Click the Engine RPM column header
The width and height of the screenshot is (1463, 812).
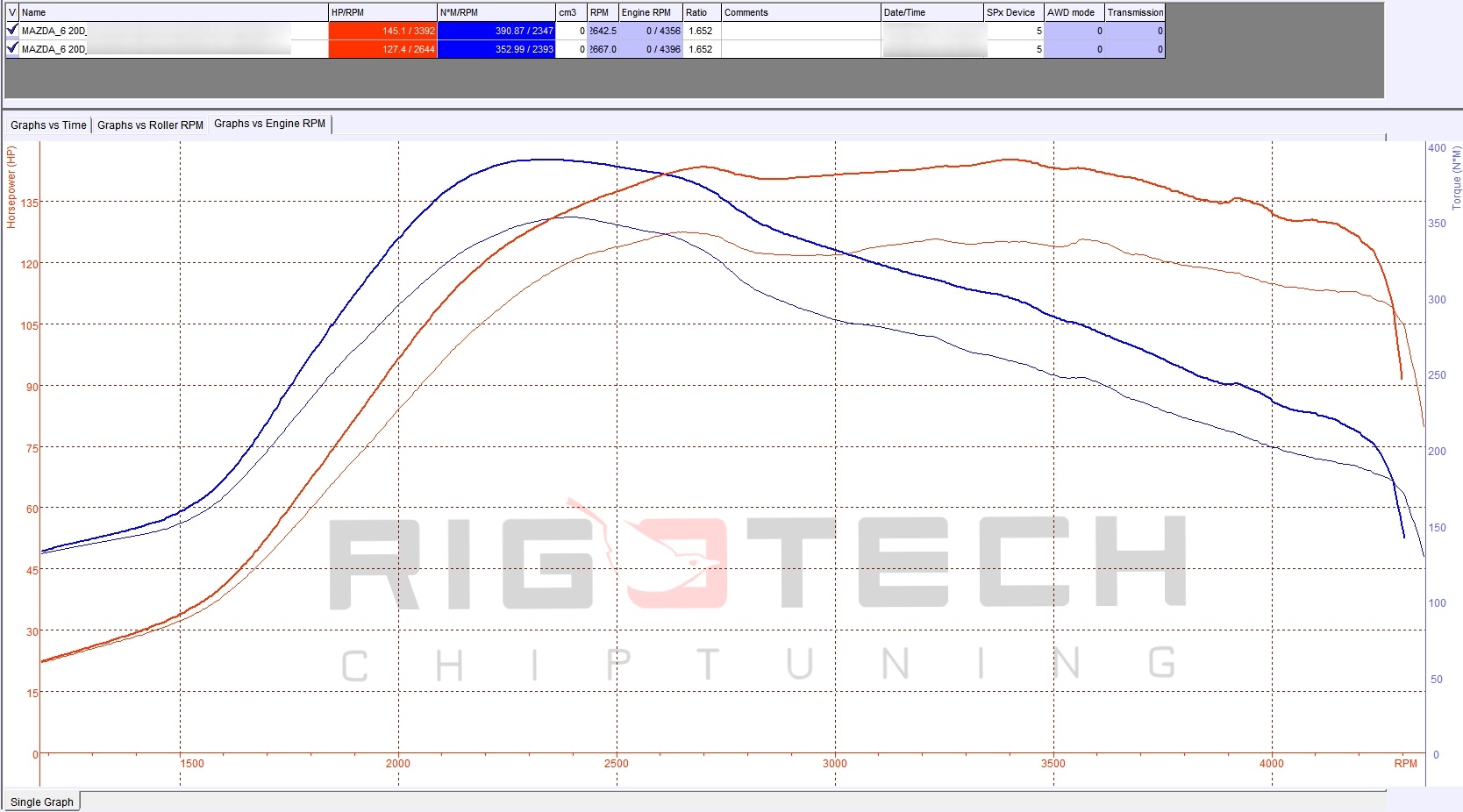(x=651, y=12)
